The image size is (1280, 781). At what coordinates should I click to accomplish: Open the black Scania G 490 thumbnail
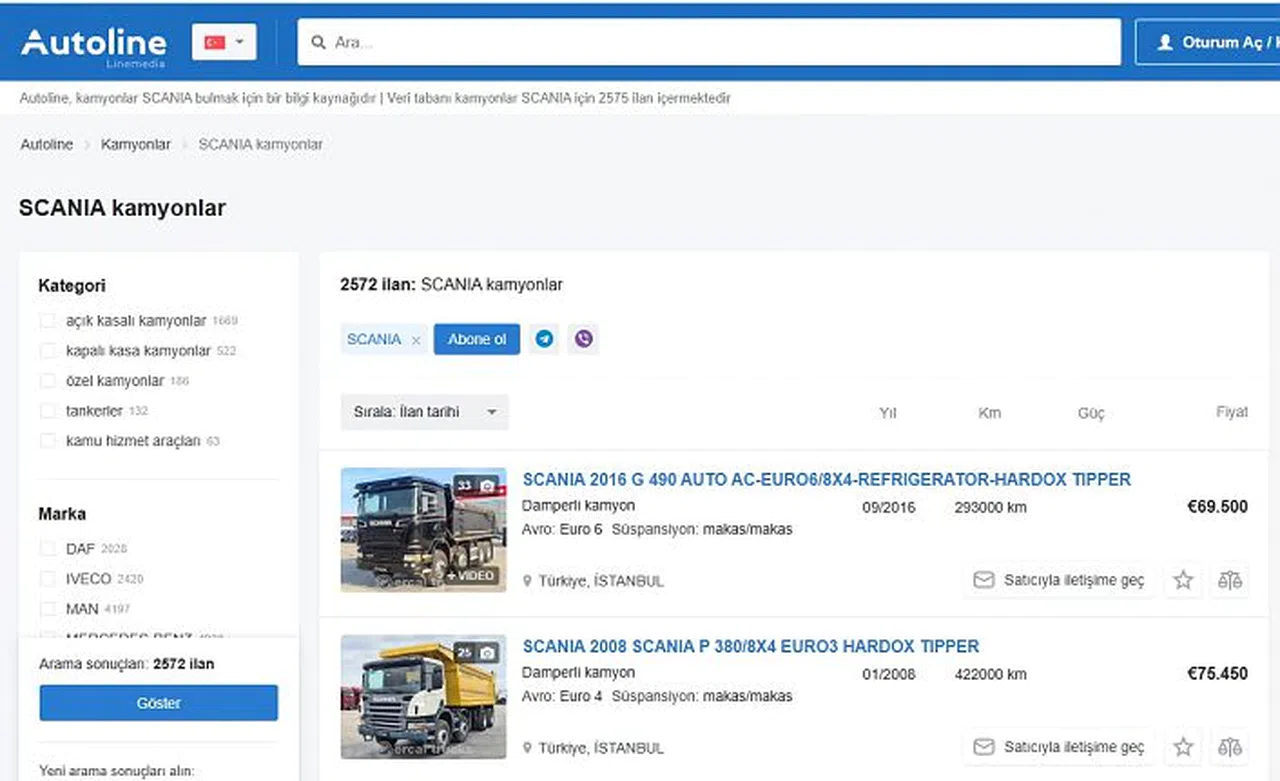(x=423, y=530)
